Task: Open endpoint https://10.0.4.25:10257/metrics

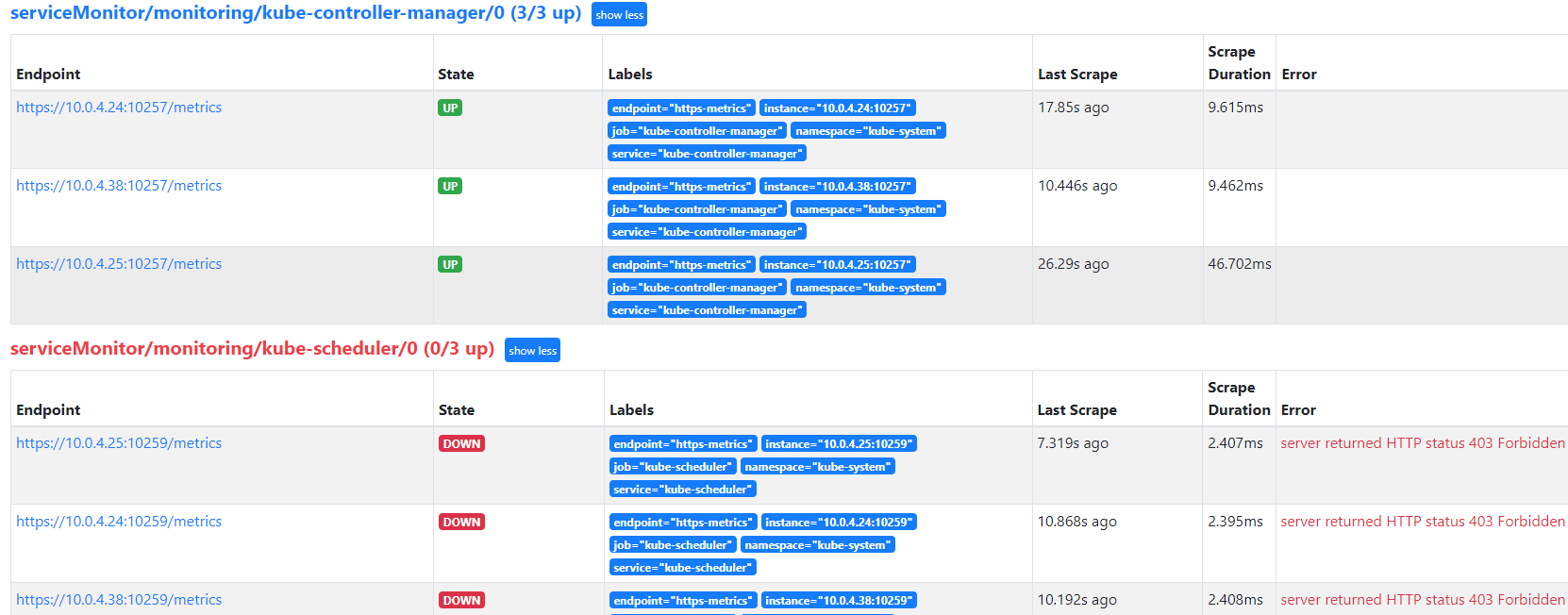Action: point(119,264)
